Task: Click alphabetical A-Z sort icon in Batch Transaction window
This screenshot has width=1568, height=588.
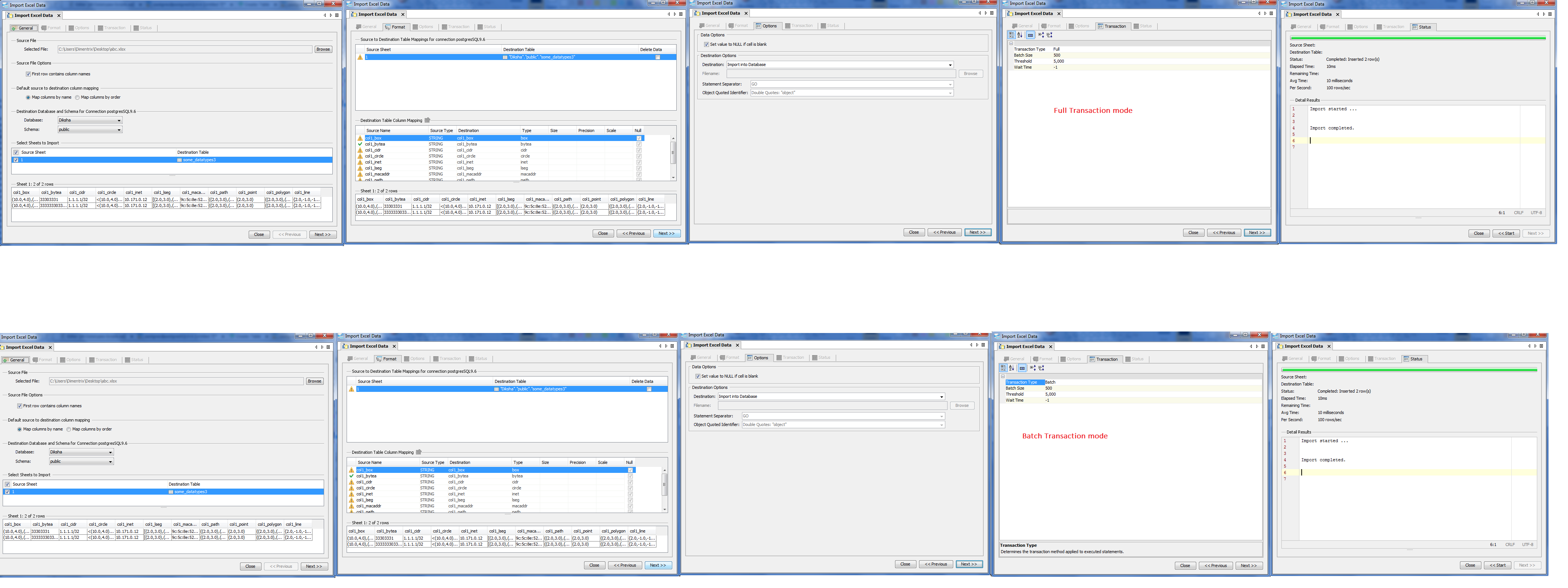Action: click(1011, 367)
